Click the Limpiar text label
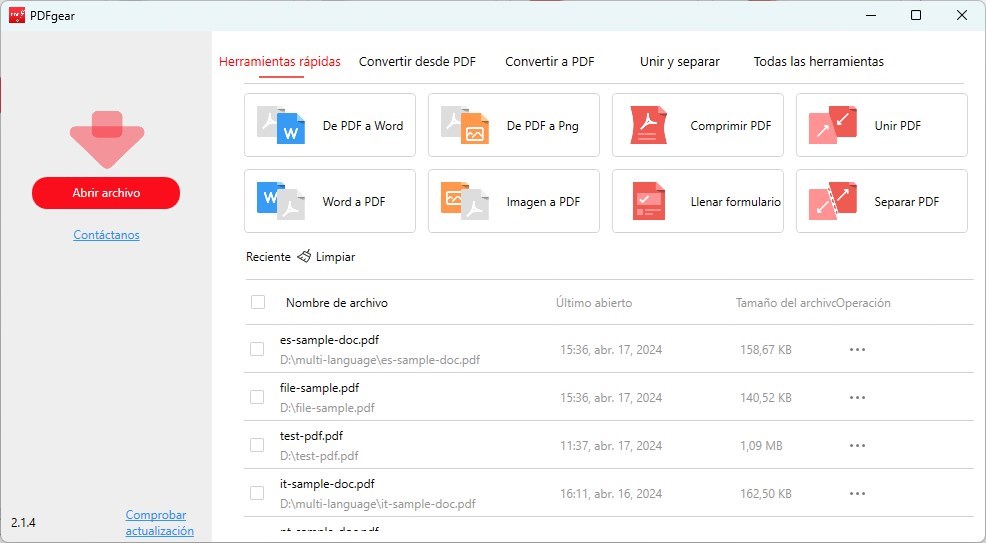Image resolution: width=986 pixels, height=543 pixels. click(336, 256)
